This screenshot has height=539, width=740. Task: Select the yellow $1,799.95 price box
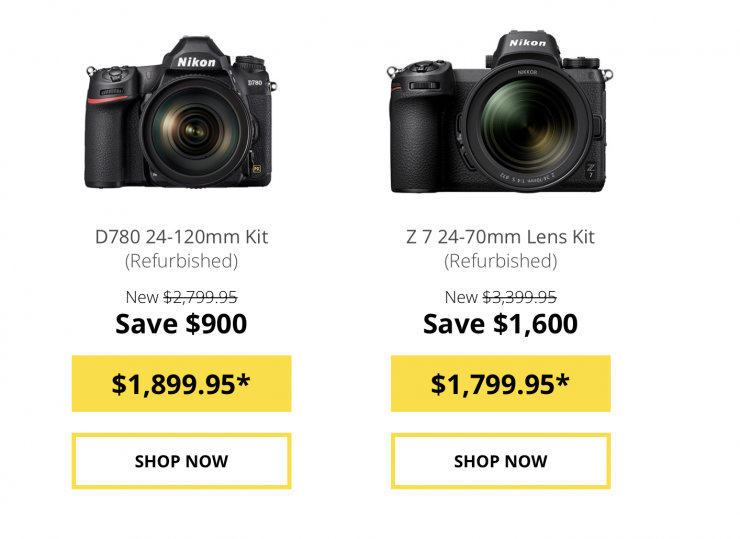500,383
